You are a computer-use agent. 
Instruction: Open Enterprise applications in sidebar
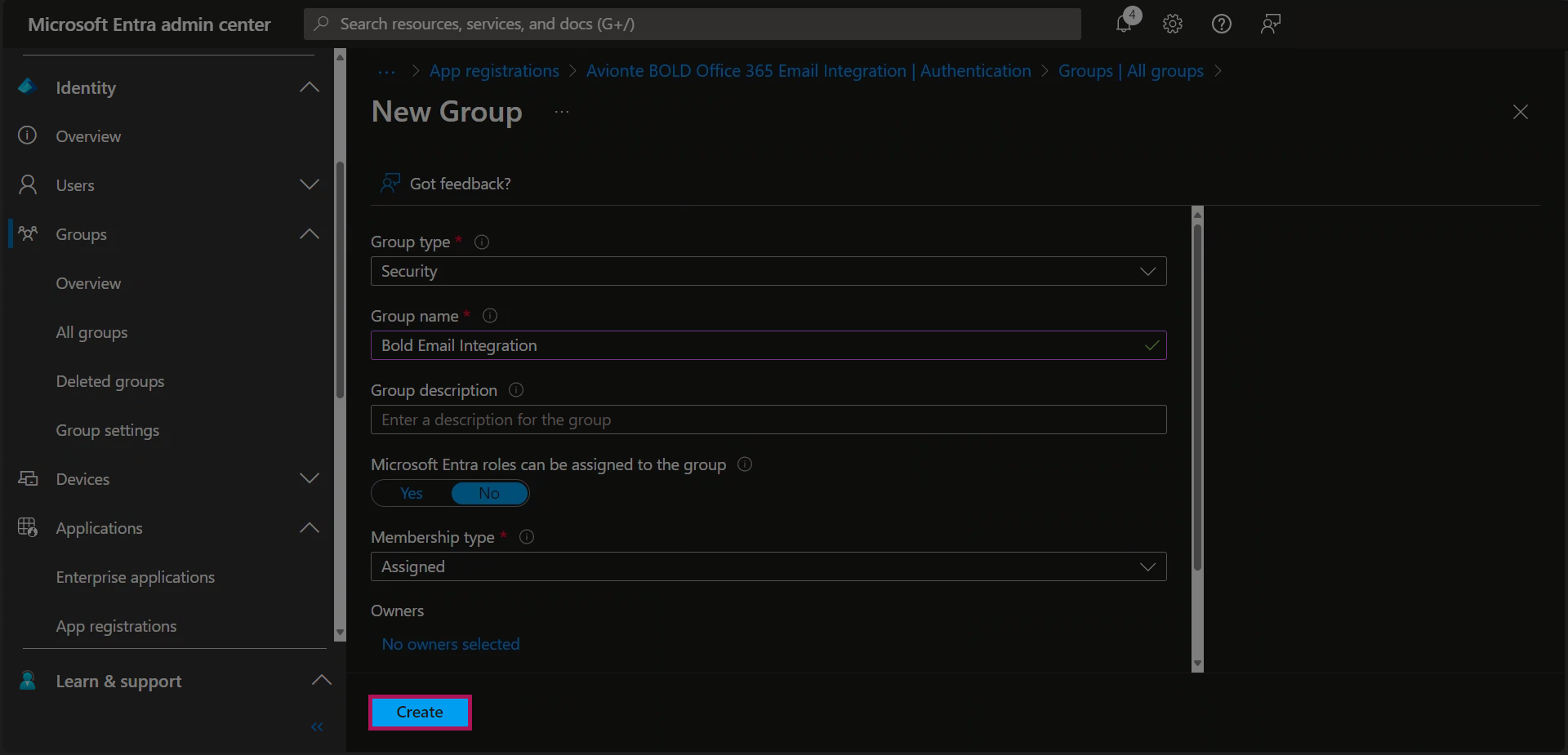pos(136,577)
